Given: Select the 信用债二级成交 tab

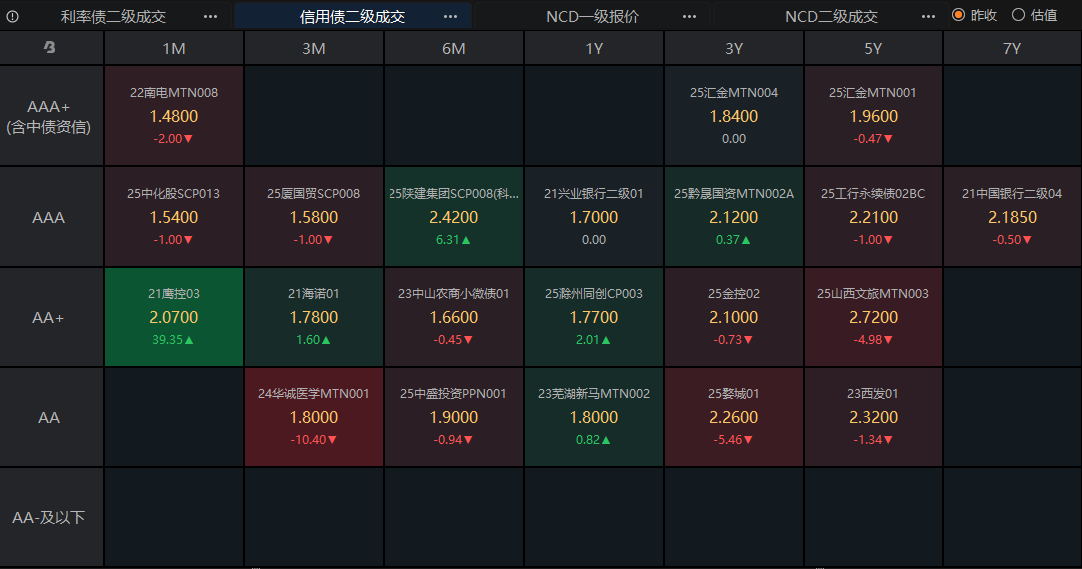Looking at the screenshot, I should click(352, 17).
